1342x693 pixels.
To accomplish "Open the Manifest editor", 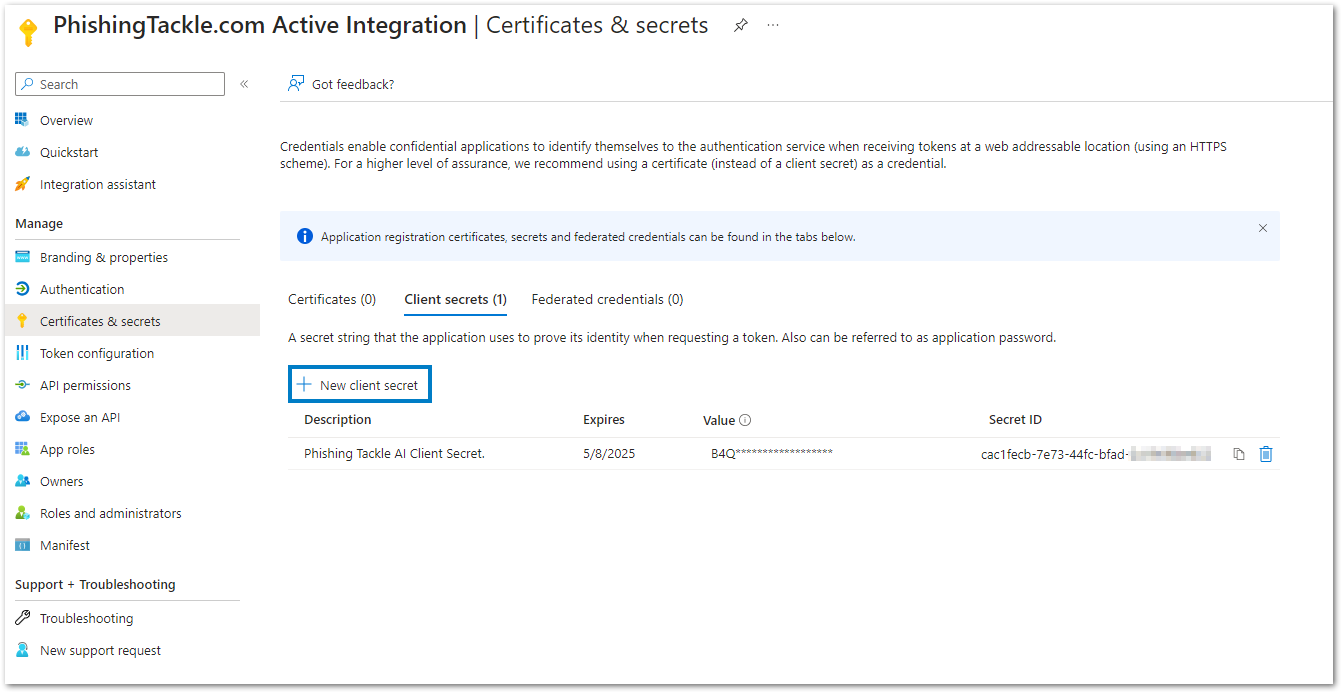I will click(65, 545).
